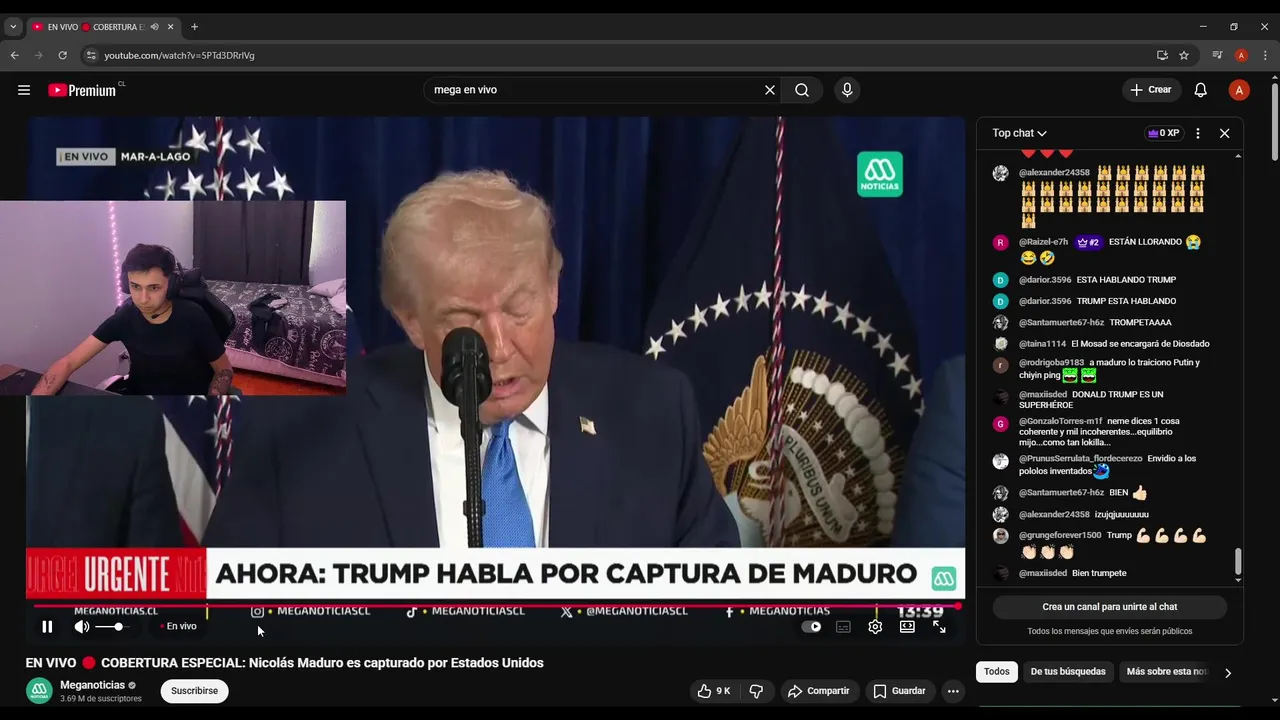
Task: Click the browser back arrow
Action: pos(15,55)
